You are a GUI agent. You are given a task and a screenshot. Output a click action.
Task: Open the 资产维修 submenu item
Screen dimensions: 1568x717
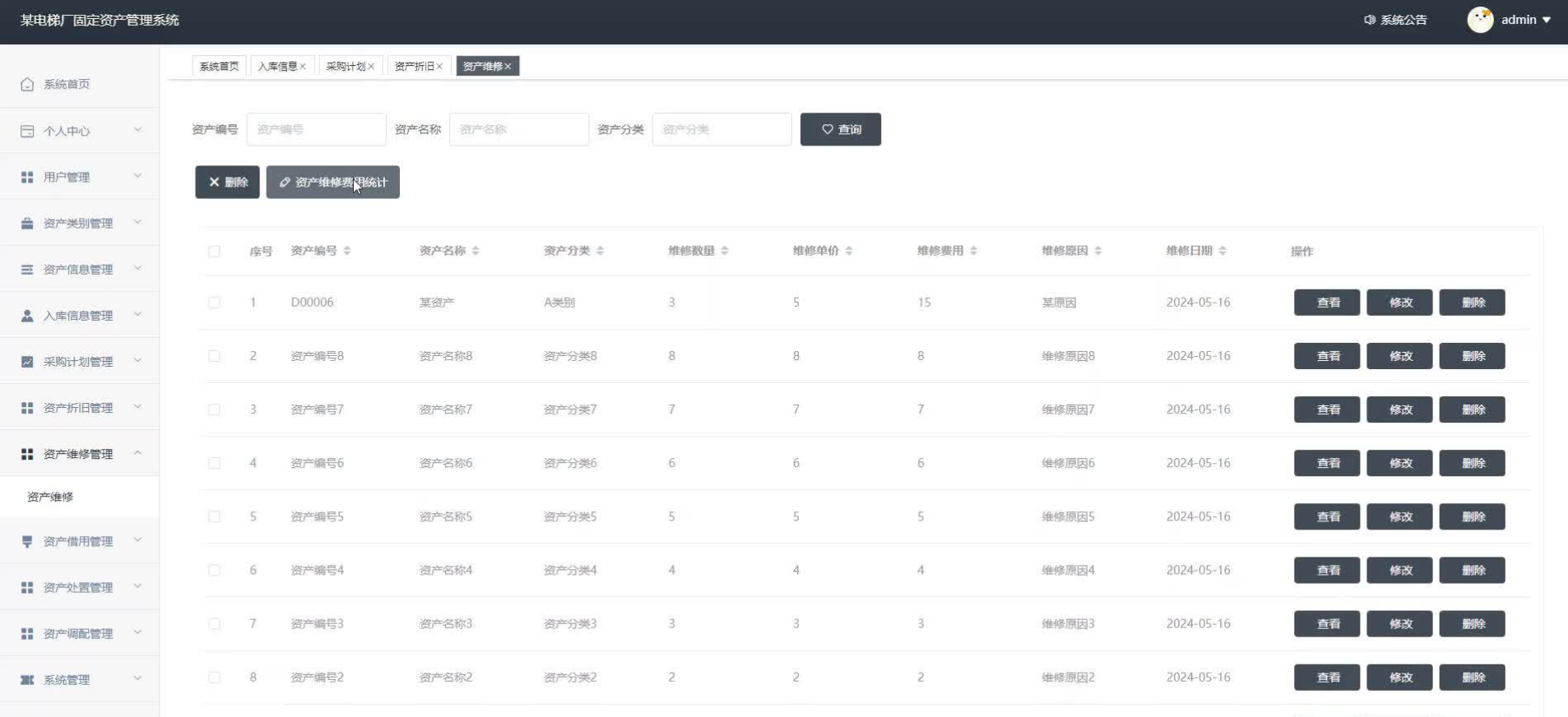pyautogui.click(x=80, y=497)
